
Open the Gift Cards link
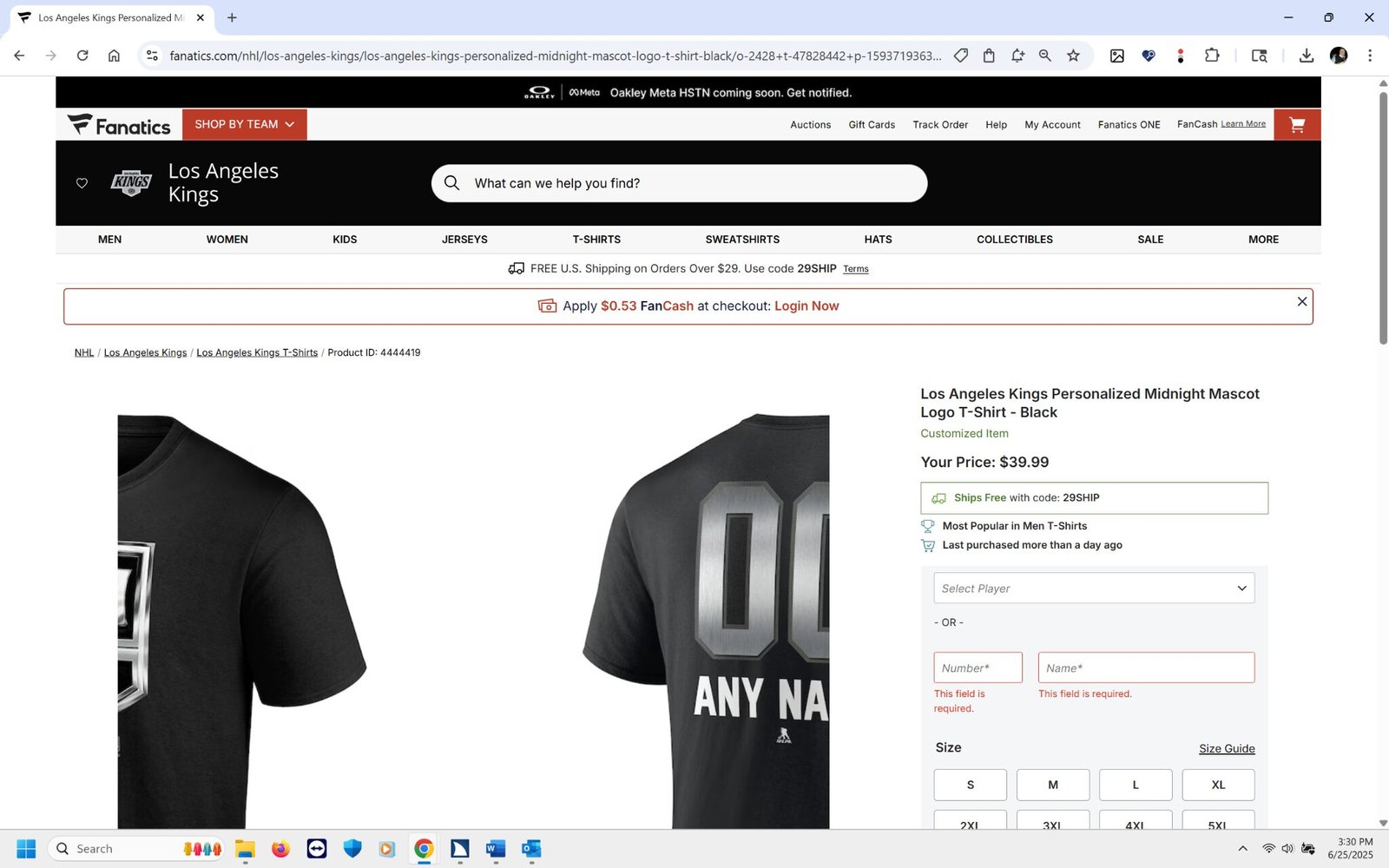click(x=872, y=125)
